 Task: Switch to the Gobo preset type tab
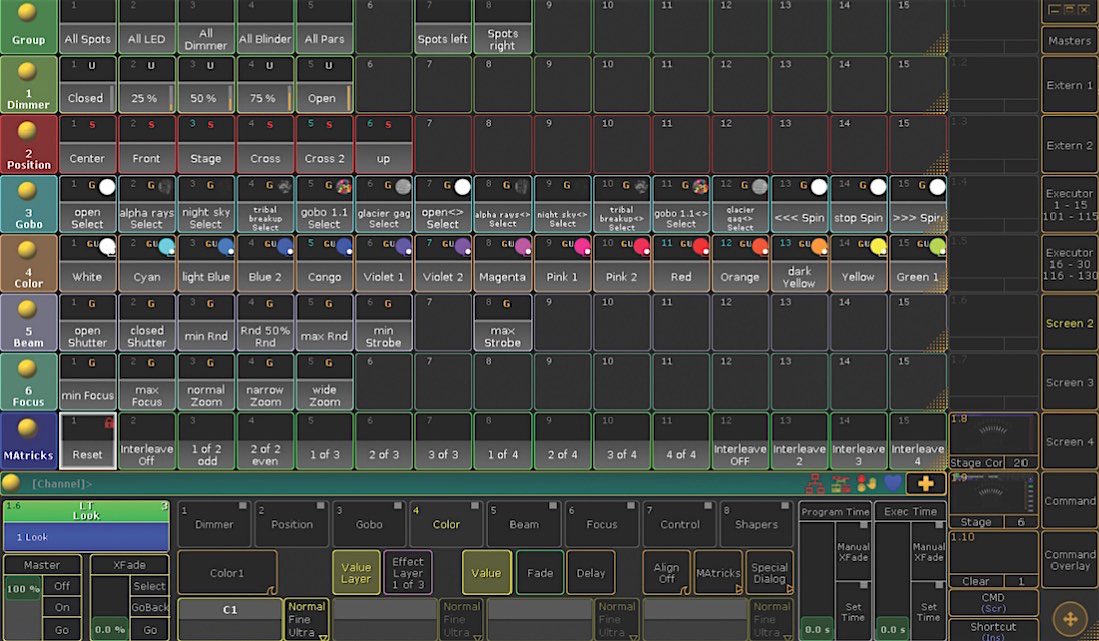[369, 523]
